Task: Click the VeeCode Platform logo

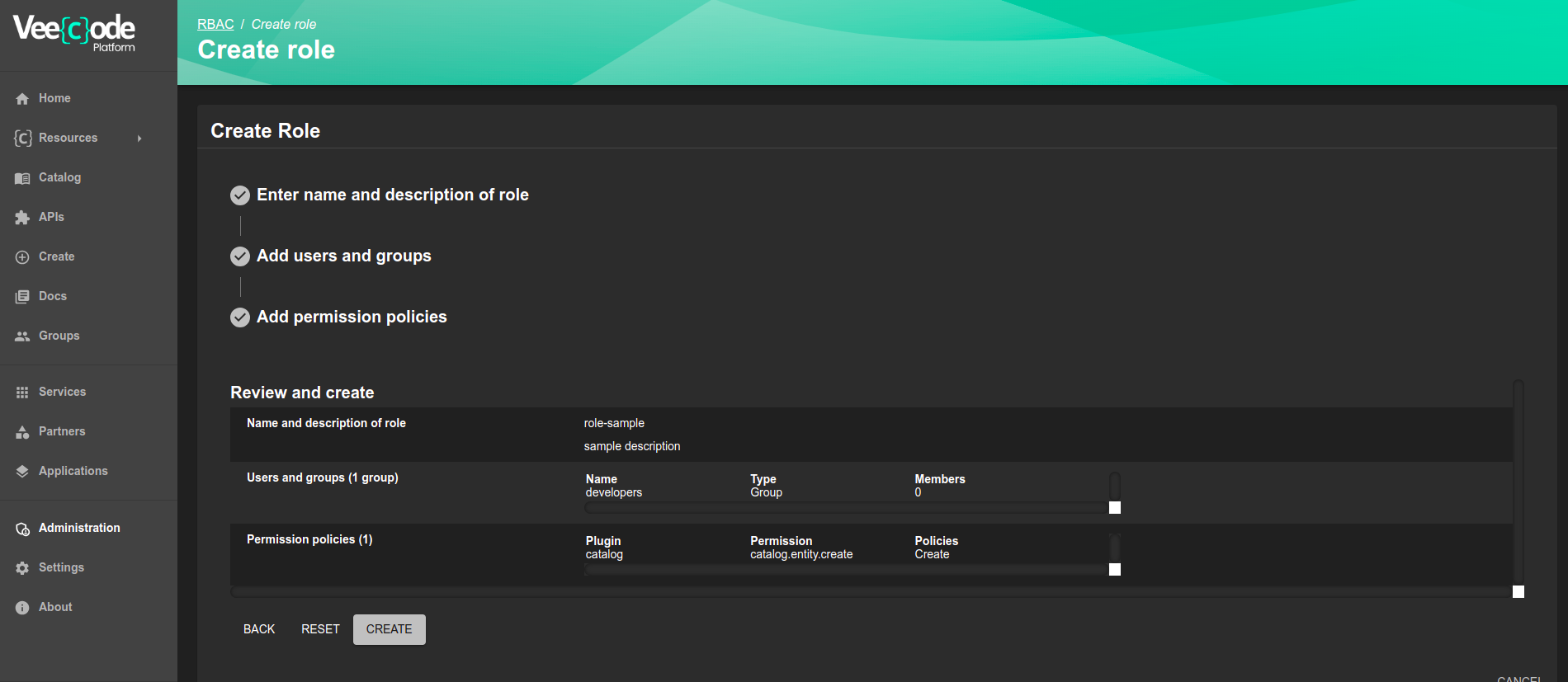Action: pos(74,32)
